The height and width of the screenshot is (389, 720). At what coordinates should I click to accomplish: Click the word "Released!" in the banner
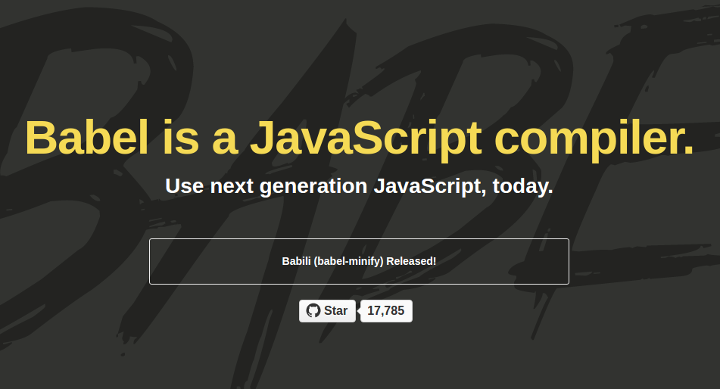pyautogui.click(x=411, y=261)
